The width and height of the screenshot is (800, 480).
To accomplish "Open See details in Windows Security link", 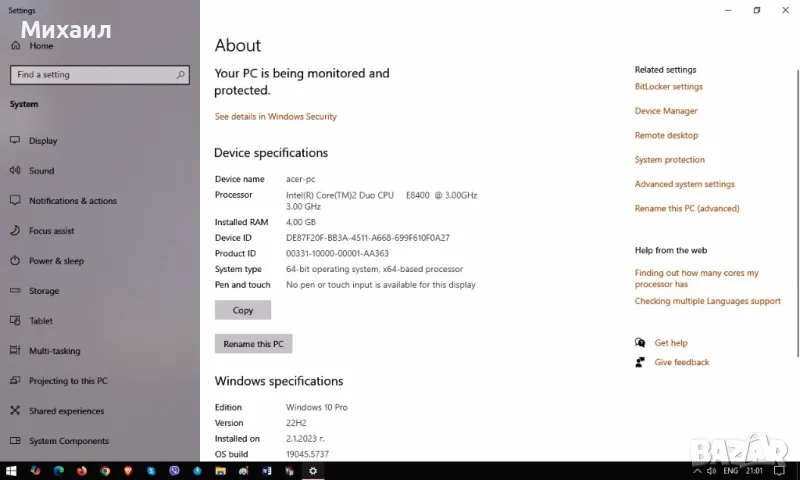I will pyautogui.click(x=275, y=116).
